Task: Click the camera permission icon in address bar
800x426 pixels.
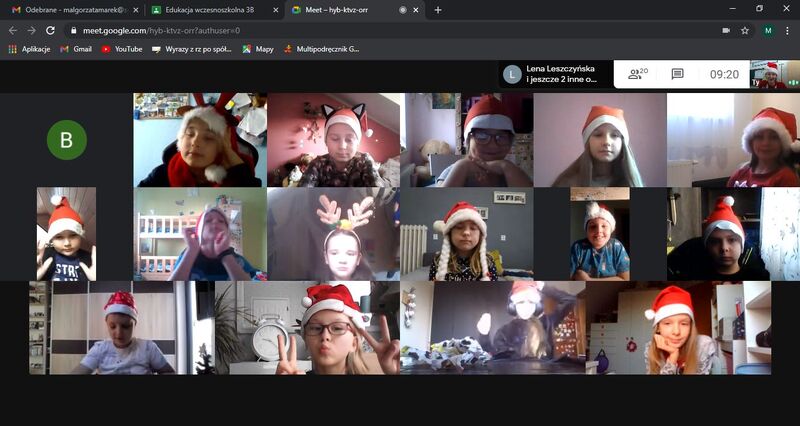Action: 725,30
